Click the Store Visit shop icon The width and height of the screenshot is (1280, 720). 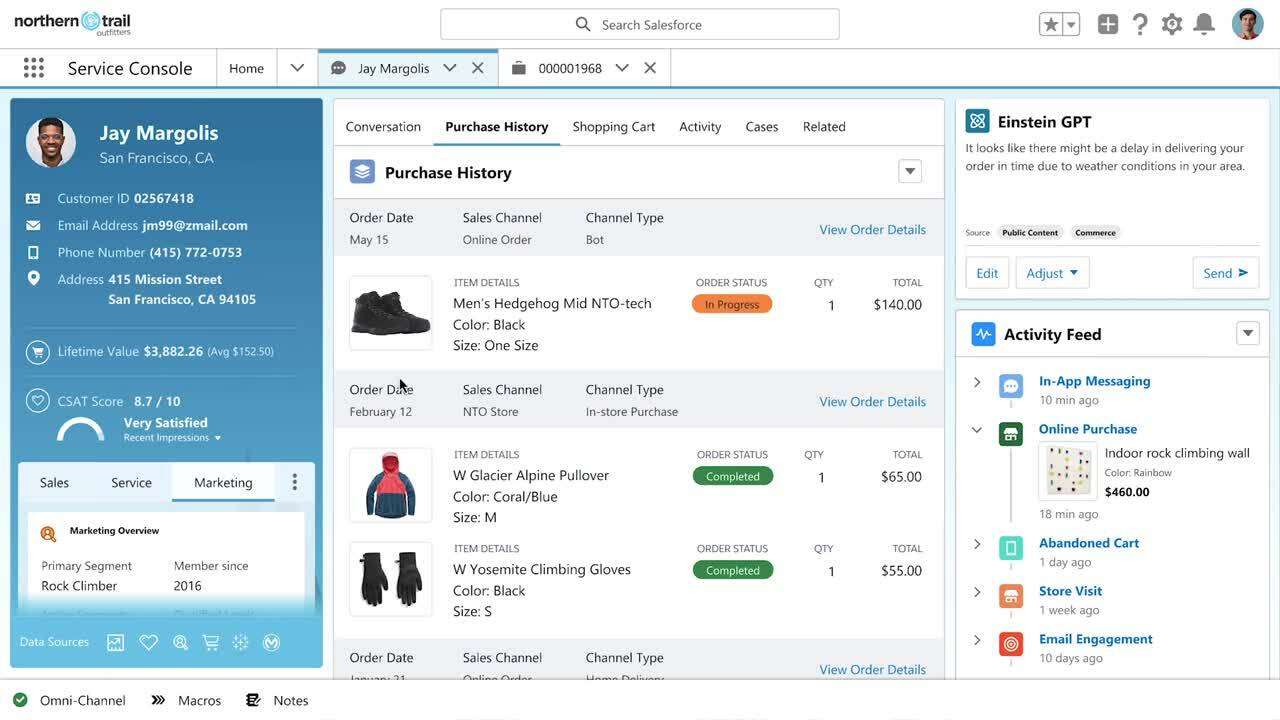pyautogui.click(x=1011, y=596)
